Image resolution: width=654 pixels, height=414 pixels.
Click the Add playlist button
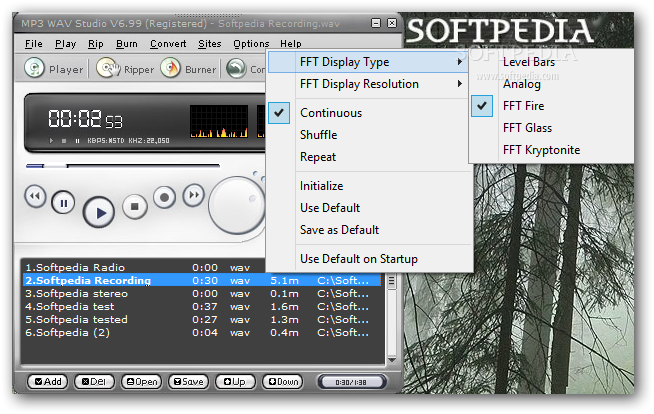48,381
